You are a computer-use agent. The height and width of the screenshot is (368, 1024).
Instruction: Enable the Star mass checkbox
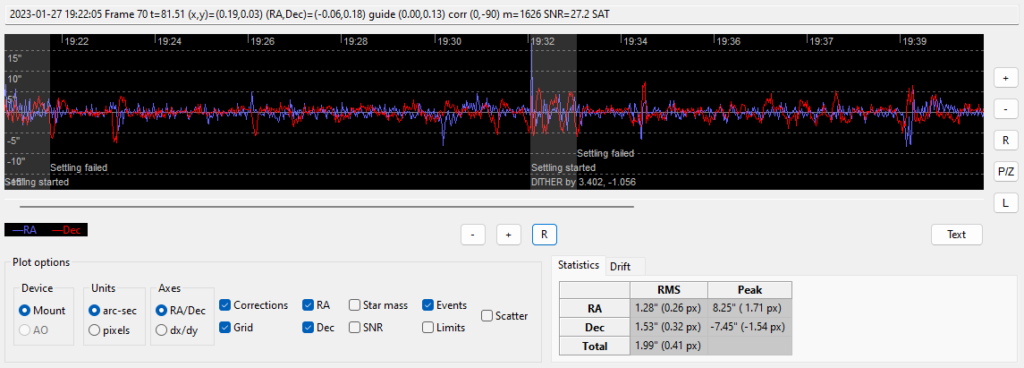click(355, 305)
